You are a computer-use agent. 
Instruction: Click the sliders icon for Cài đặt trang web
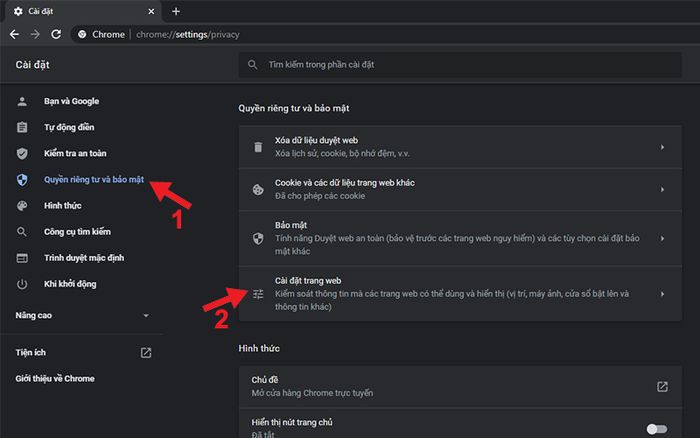(258, 294)
